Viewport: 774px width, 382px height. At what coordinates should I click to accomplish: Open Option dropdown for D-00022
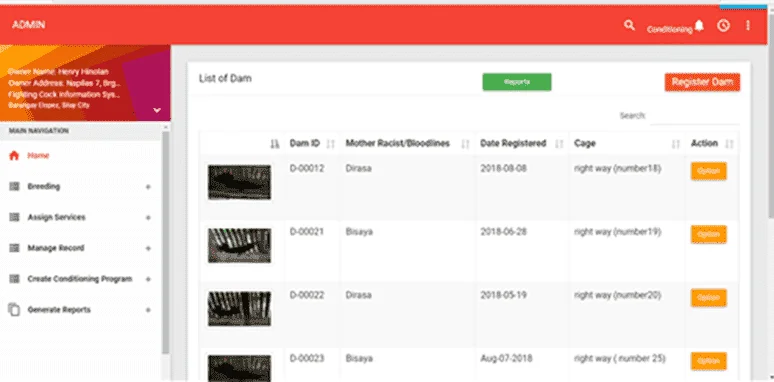point(708,298)
